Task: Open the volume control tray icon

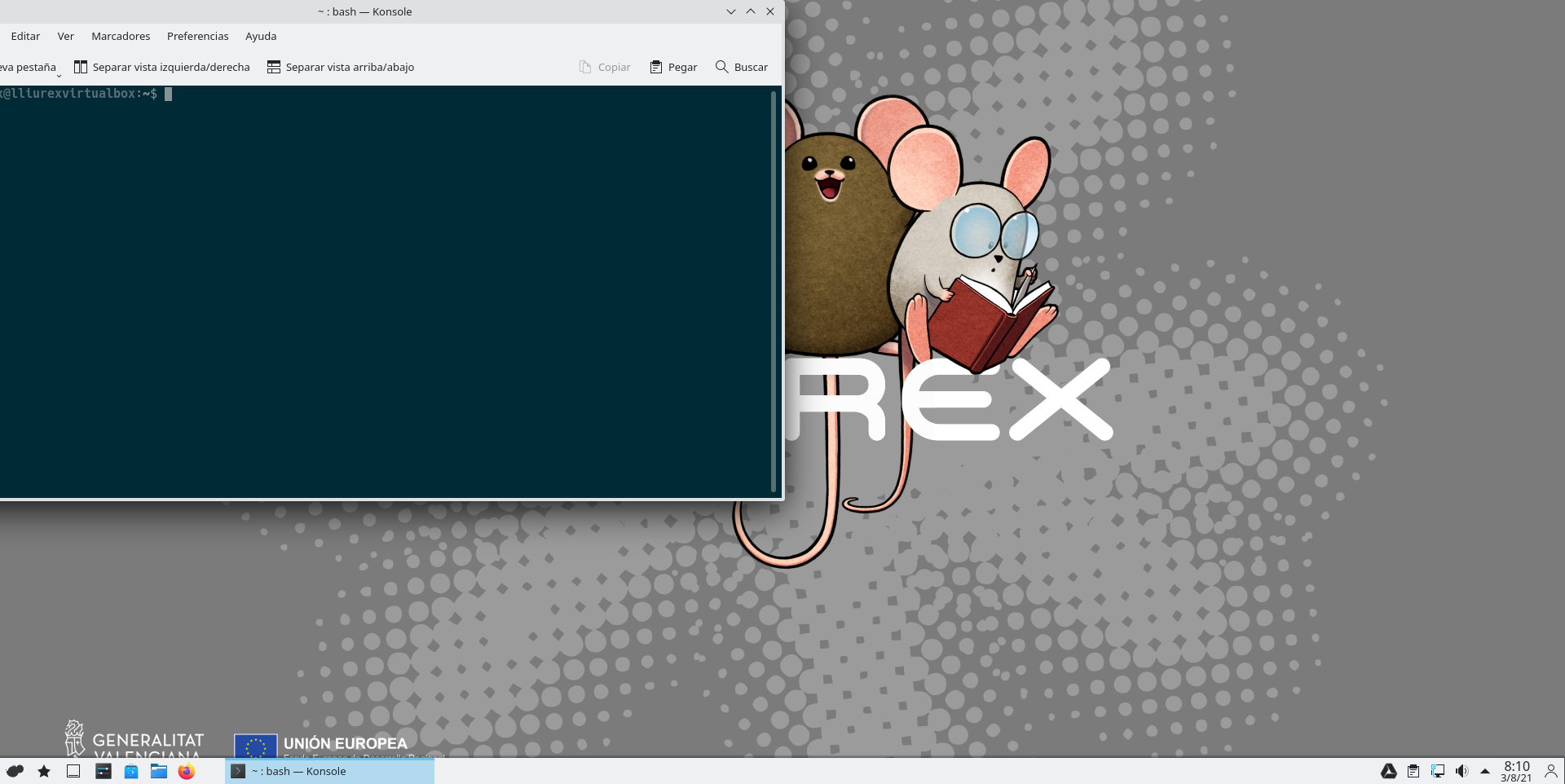Action: 1461,771
